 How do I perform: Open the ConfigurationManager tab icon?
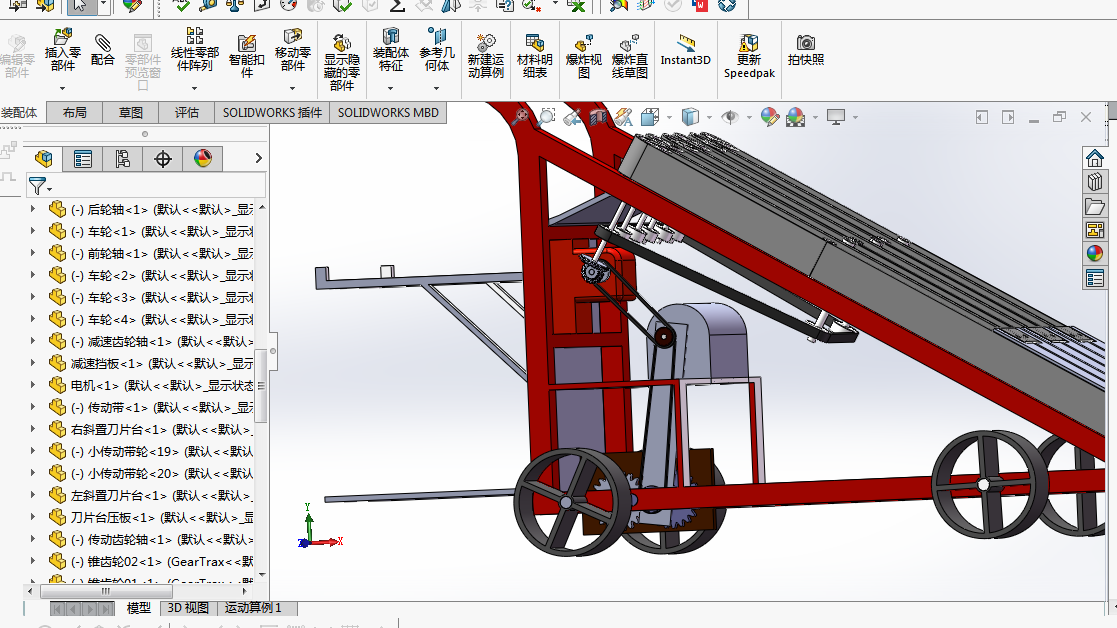(123, 159)
